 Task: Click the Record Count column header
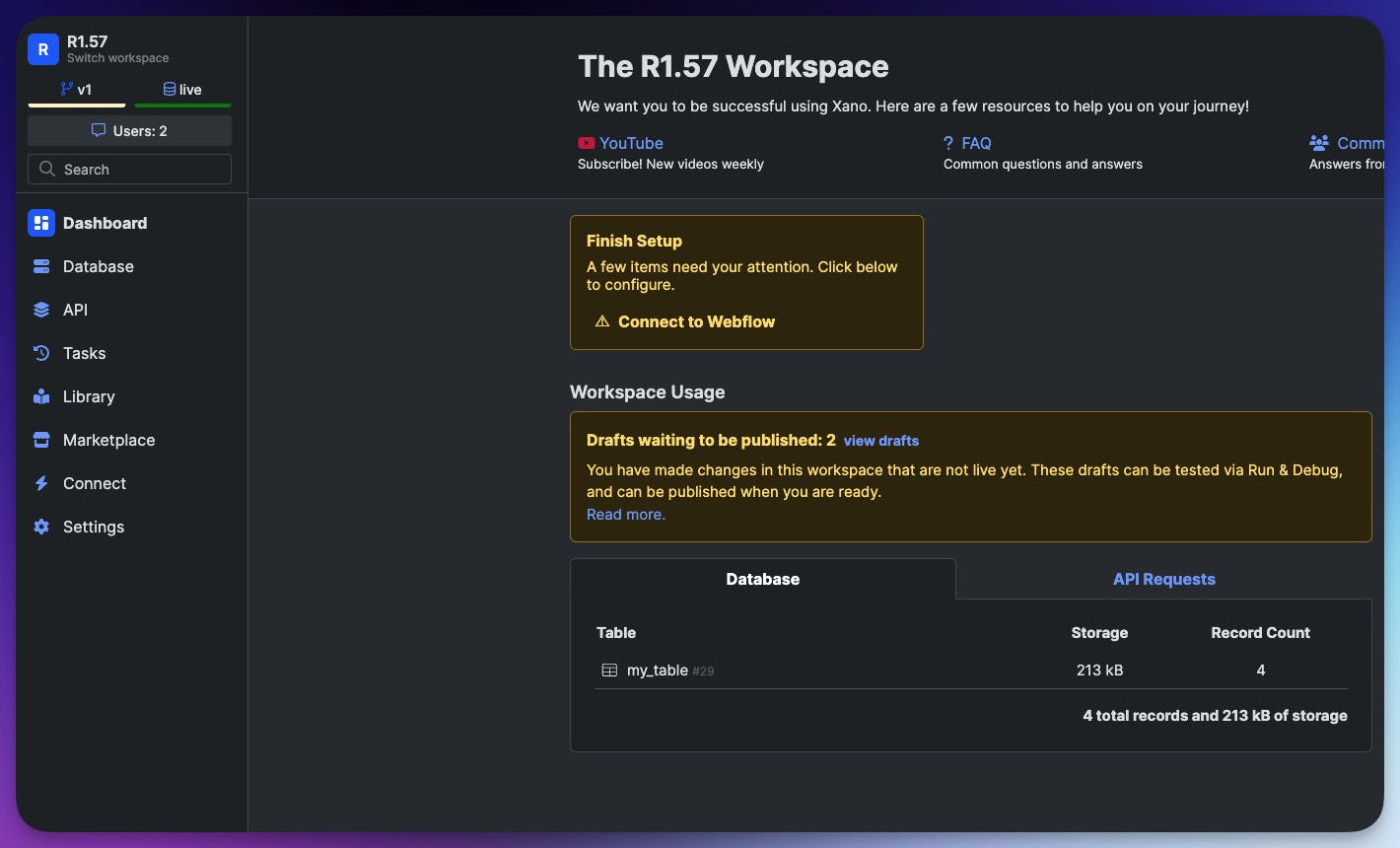[x=1260, y=633]
